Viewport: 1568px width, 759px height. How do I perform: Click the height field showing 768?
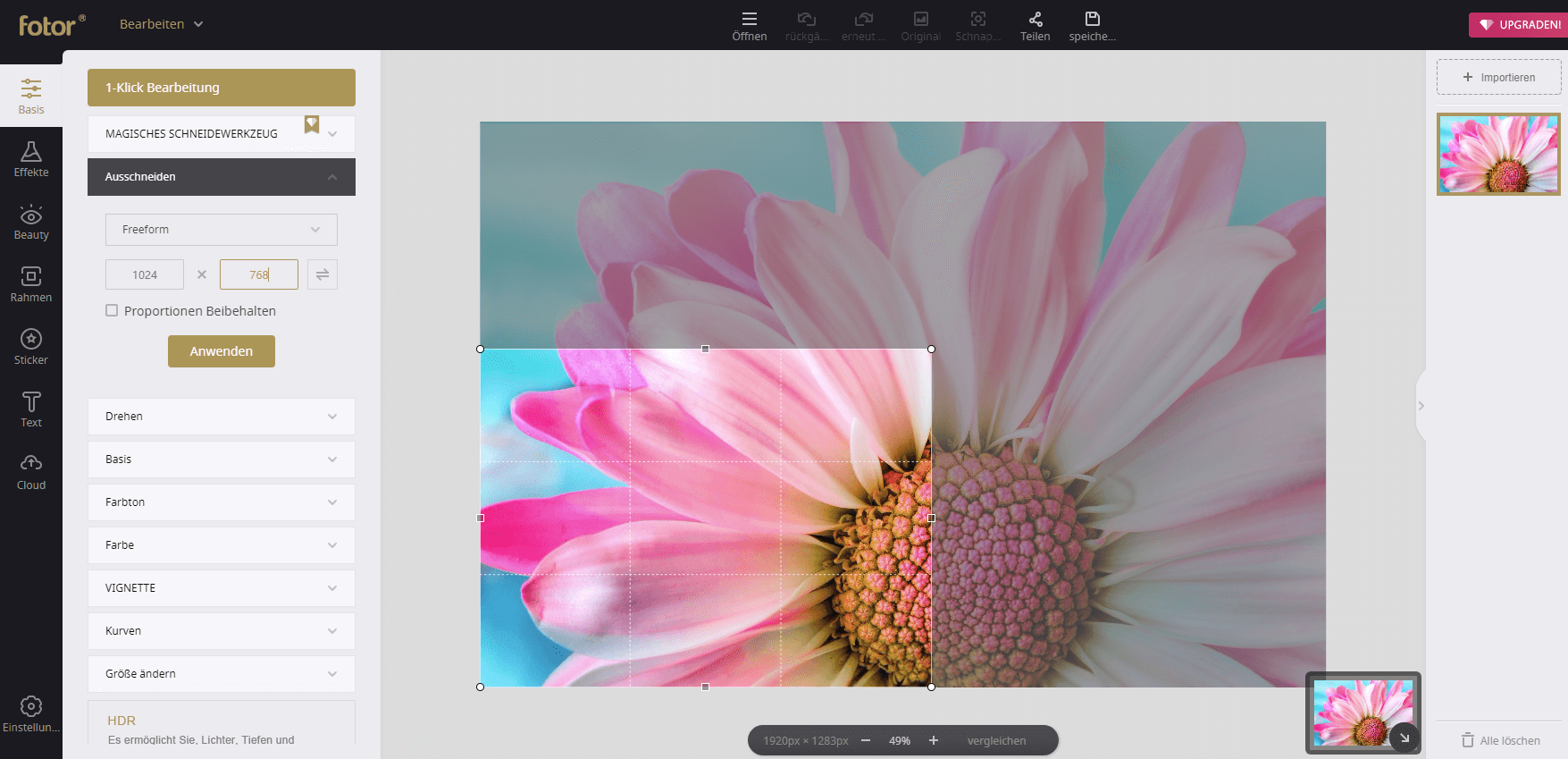259,274
